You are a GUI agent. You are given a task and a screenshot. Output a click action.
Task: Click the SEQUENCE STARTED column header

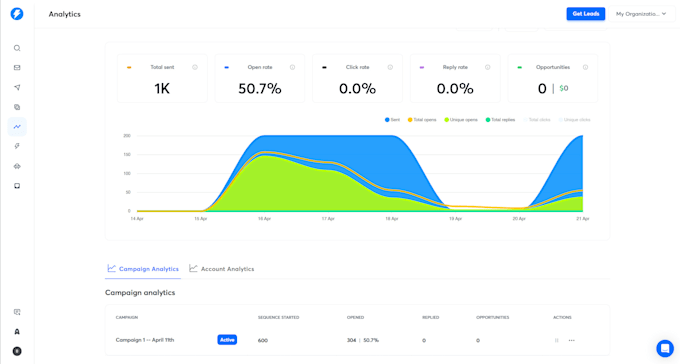point(278,318)
